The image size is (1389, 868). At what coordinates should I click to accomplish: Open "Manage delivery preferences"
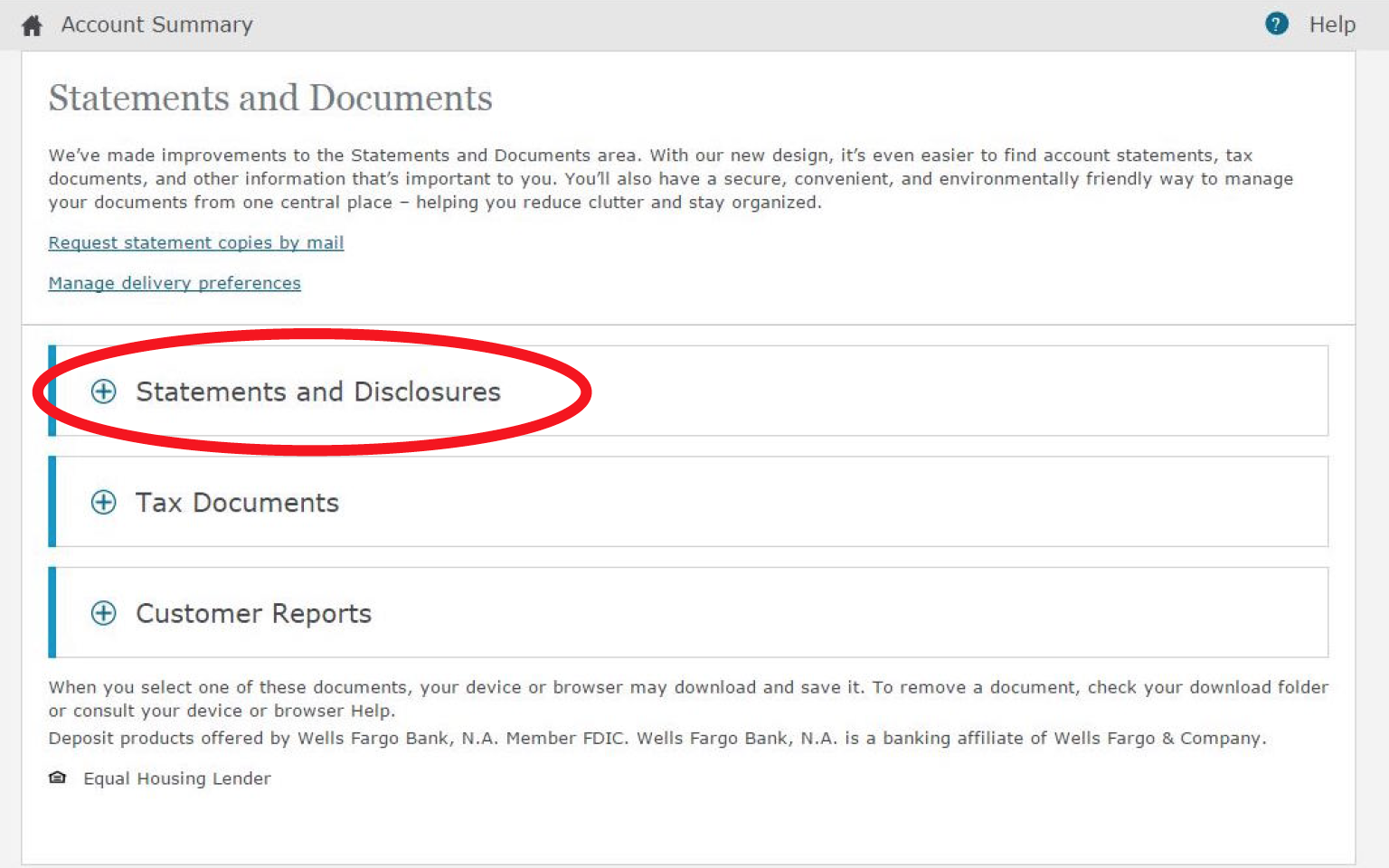[x=174, y=282]
